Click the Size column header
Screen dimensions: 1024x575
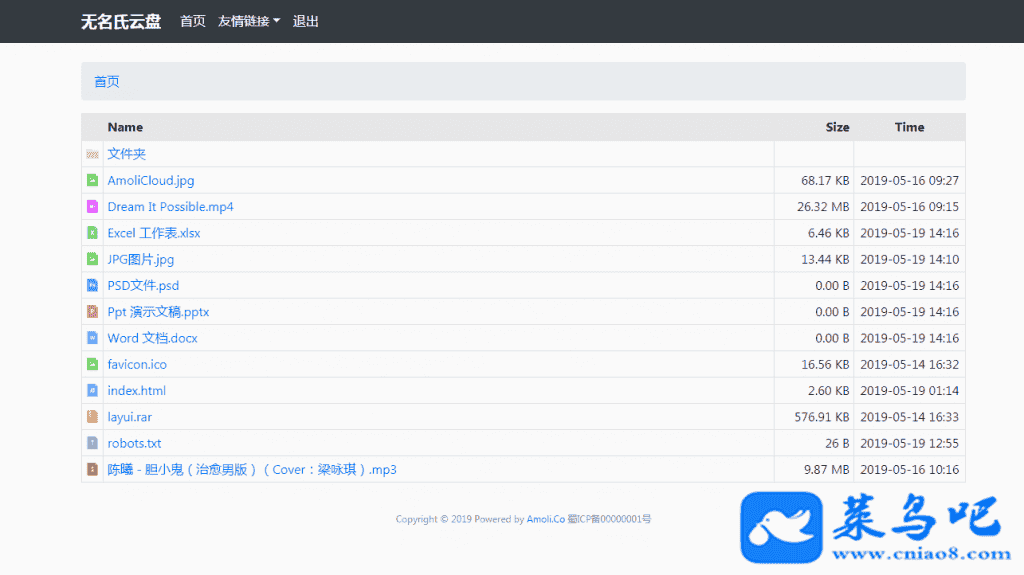837,127
